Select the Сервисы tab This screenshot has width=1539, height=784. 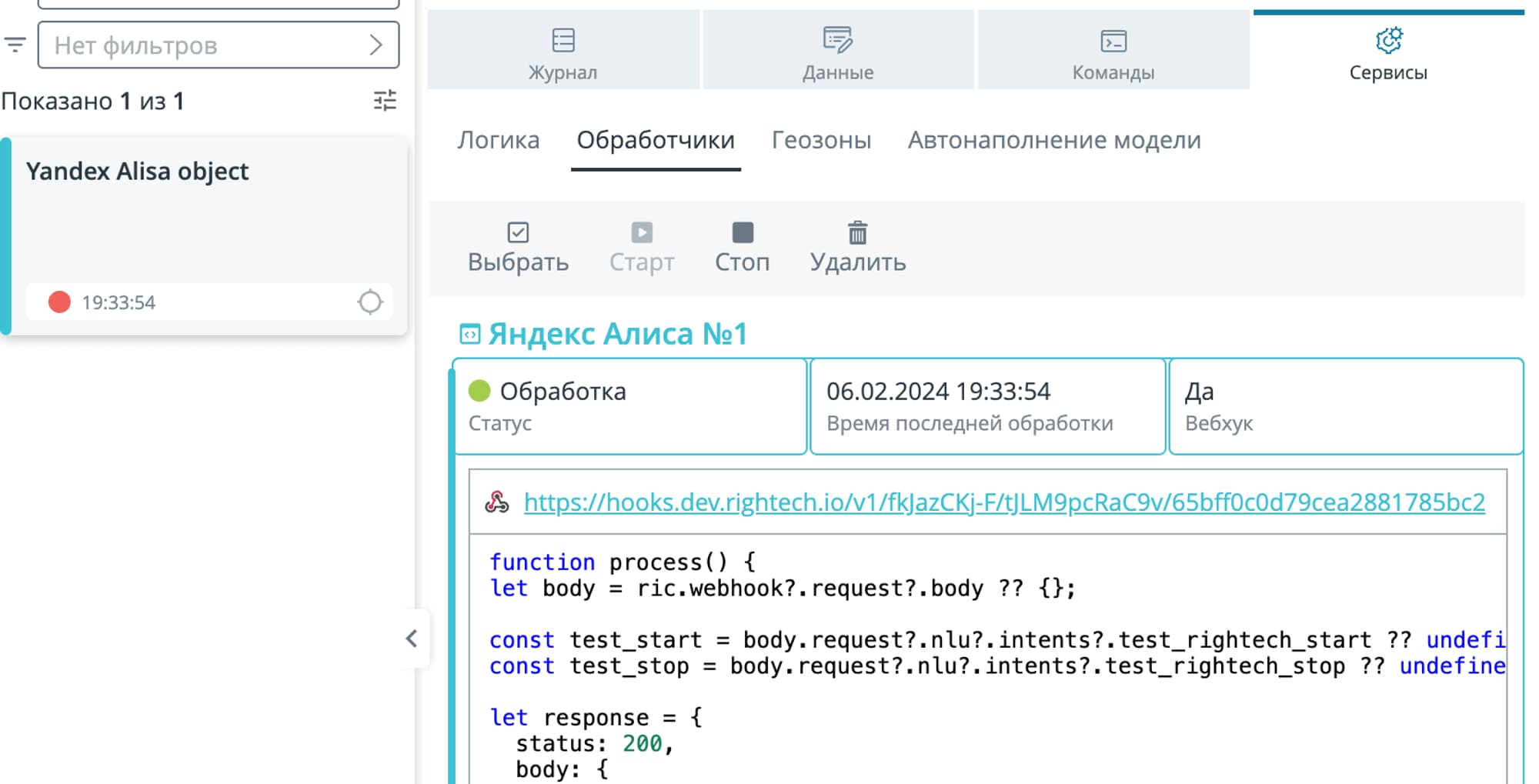[1387, 52]
